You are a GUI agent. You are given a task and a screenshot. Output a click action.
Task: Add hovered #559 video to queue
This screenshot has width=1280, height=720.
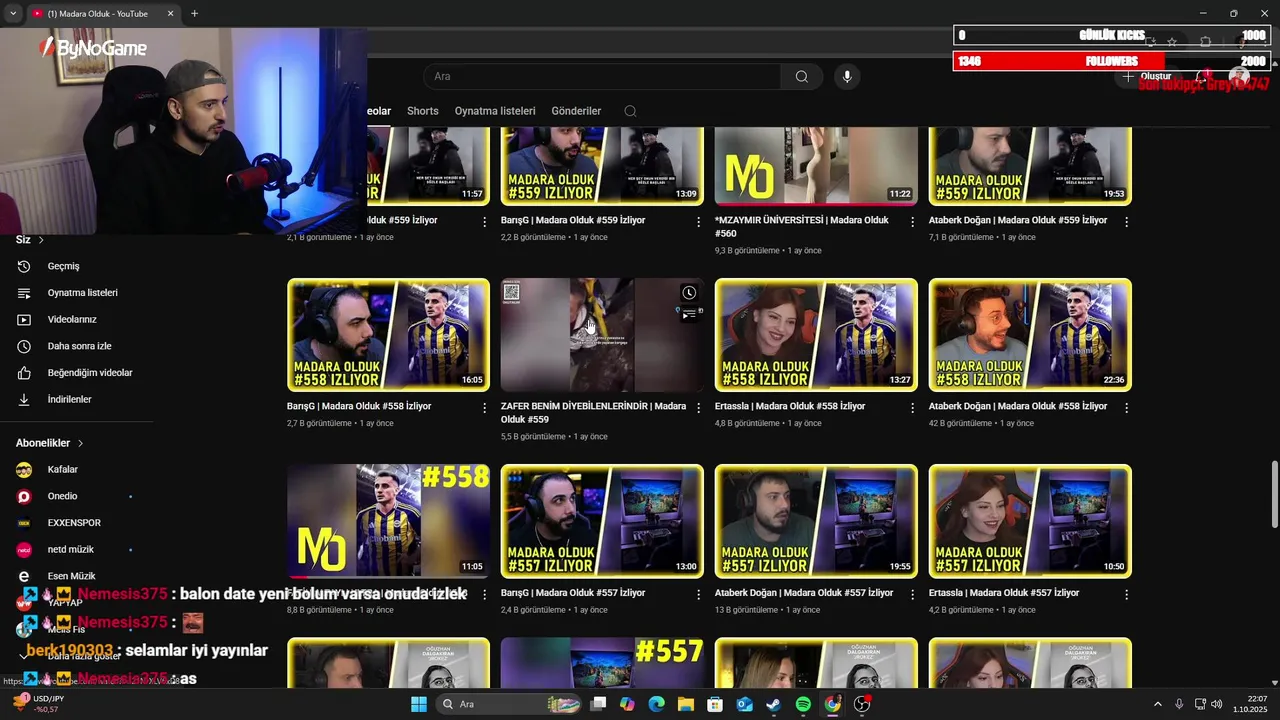point(689,314)
